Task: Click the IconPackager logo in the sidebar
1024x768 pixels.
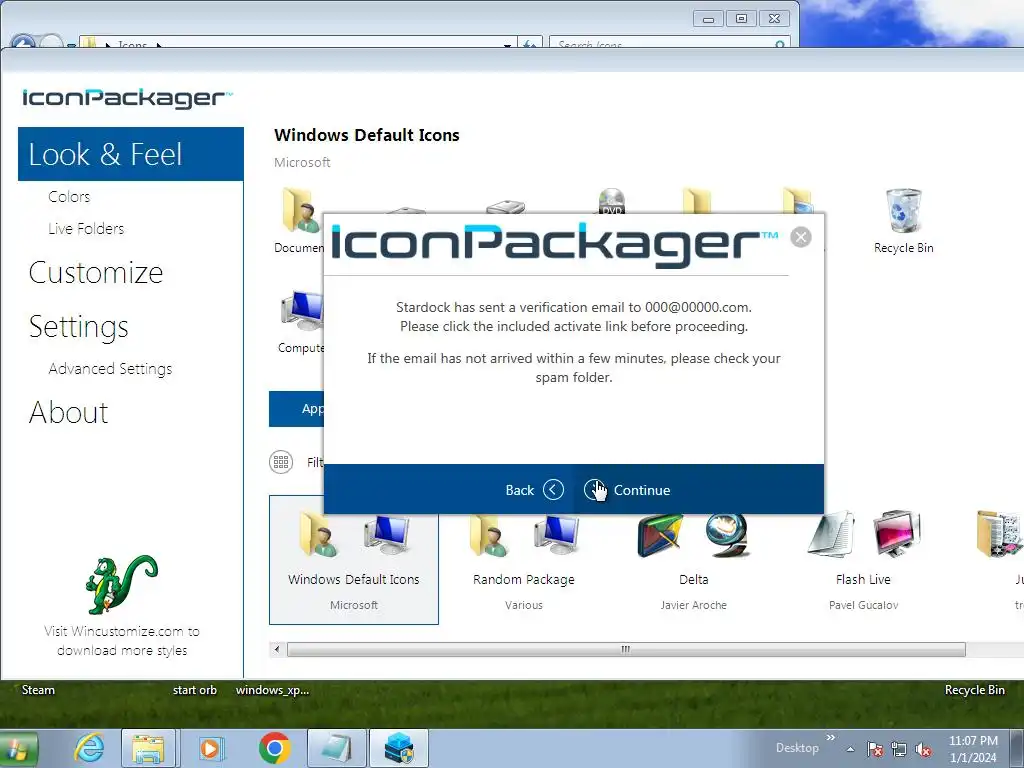Action: tap(127, 98)
